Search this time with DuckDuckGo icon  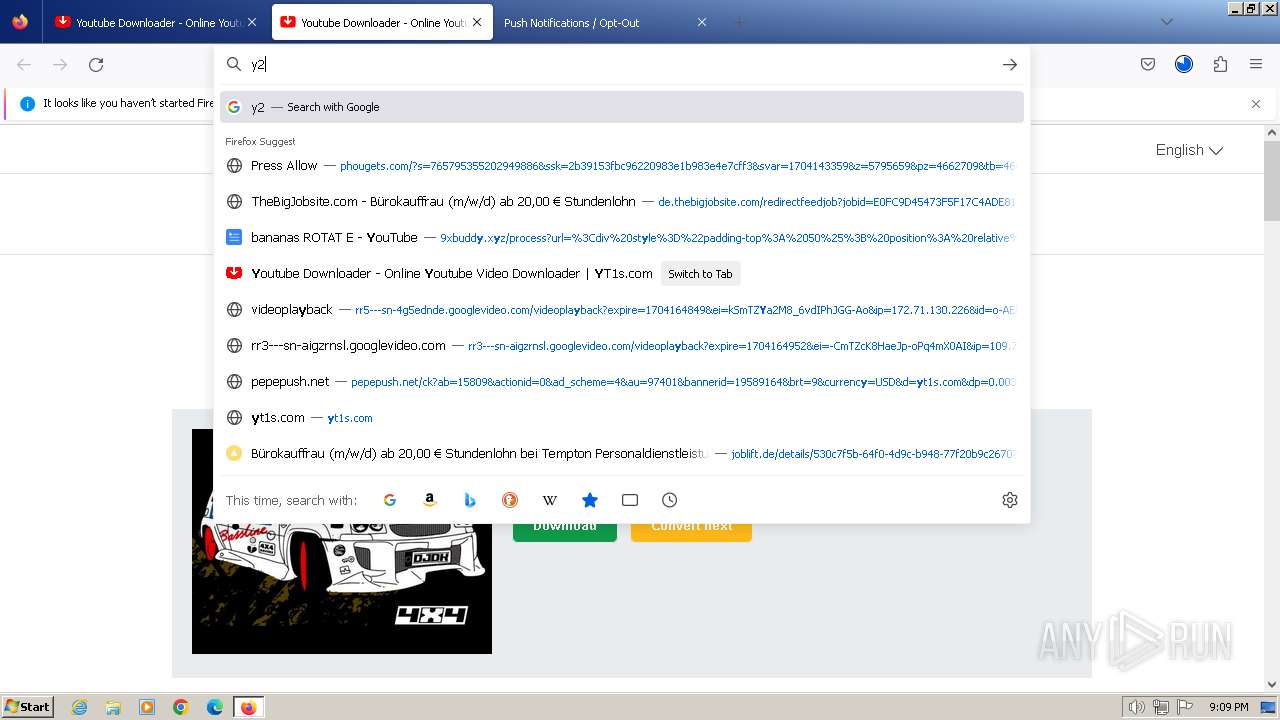point(510,500)
